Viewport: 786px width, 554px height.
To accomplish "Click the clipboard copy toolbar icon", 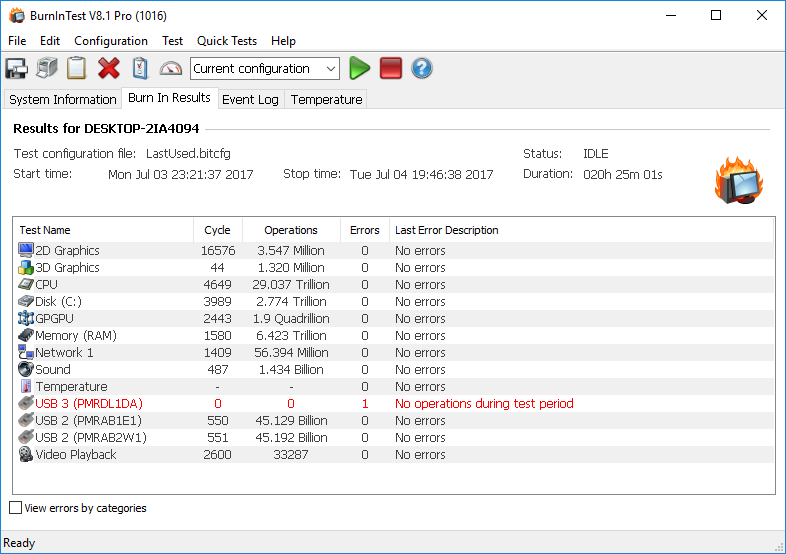I will click(77, 68).
